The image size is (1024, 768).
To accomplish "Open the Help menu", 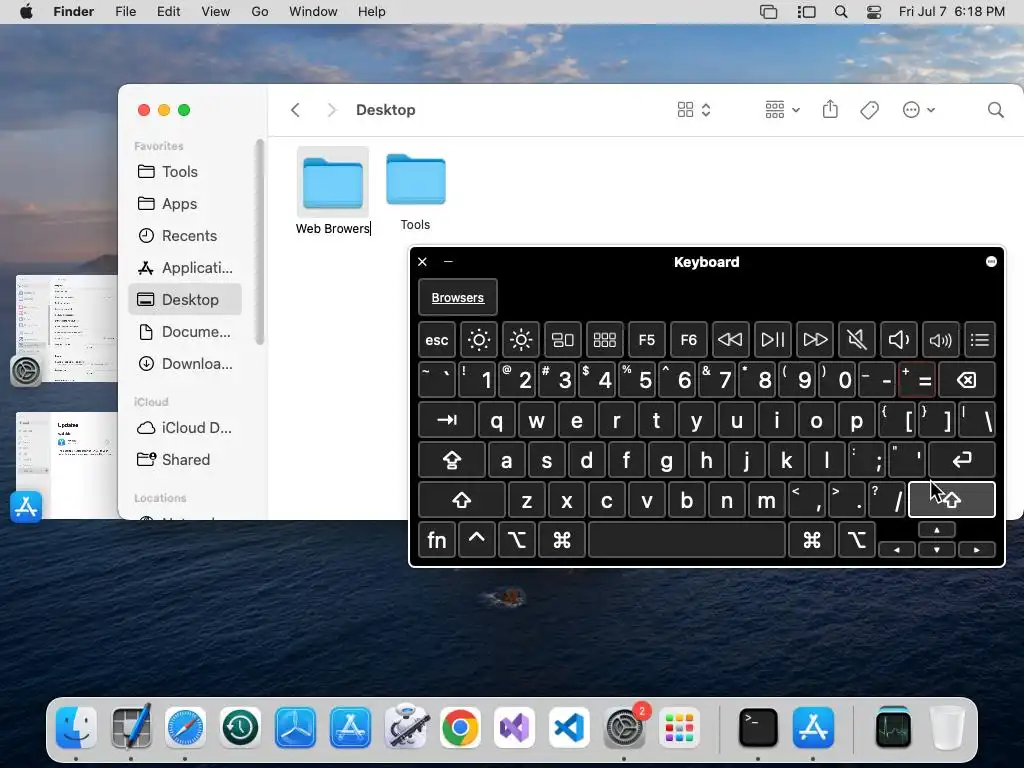I will tap(372, 12).
